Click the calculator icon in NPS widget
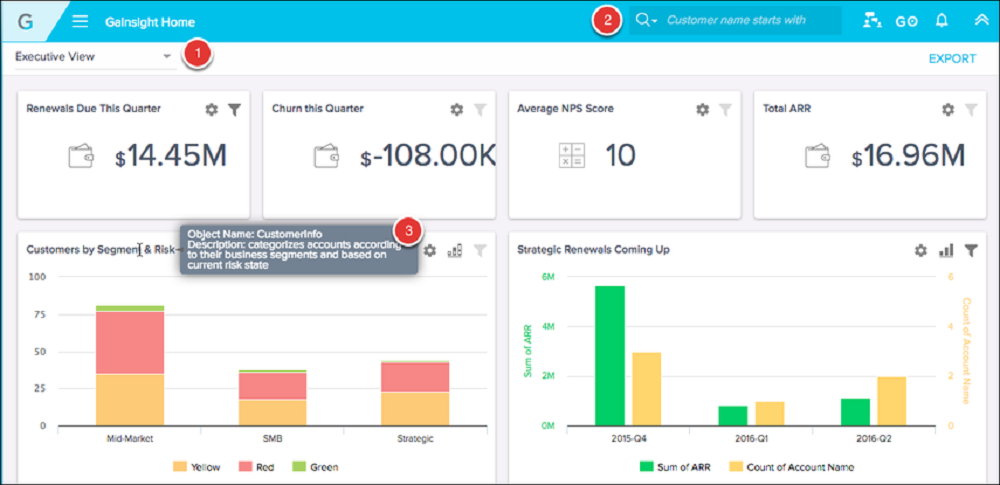Image resolution: width=1000 pixels, height=485 pixels. point(571,156)
